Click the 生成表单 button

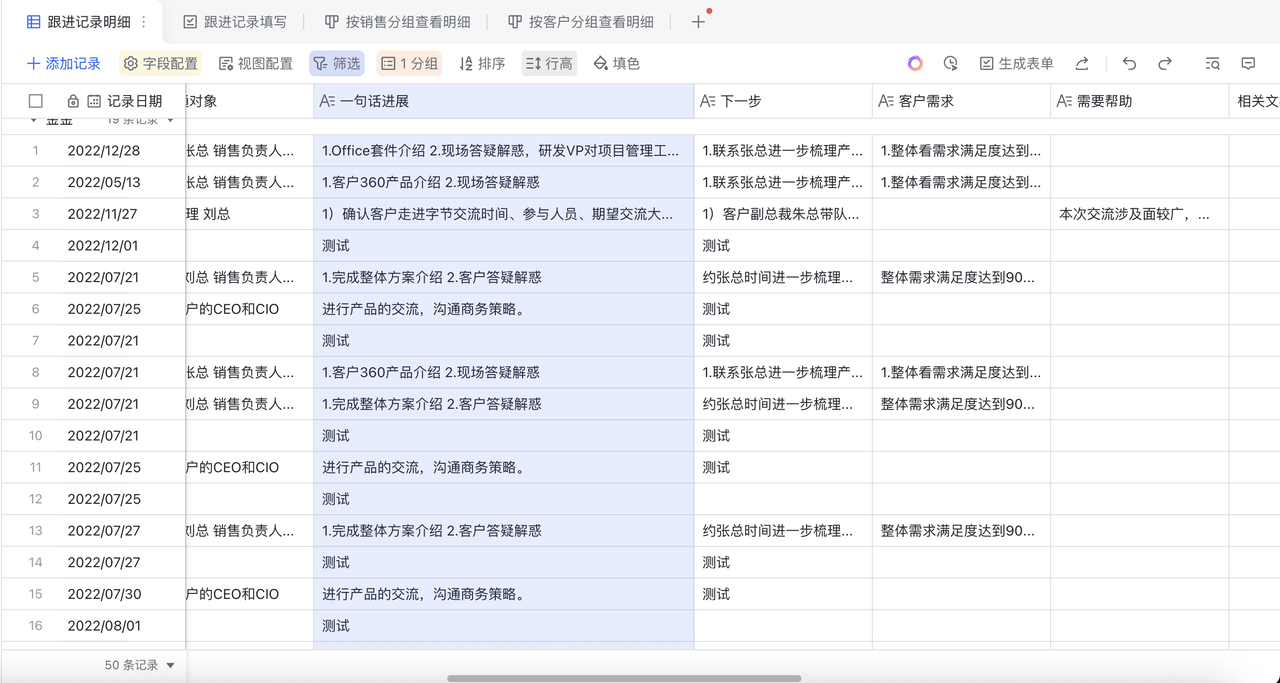click(1016, 63)
